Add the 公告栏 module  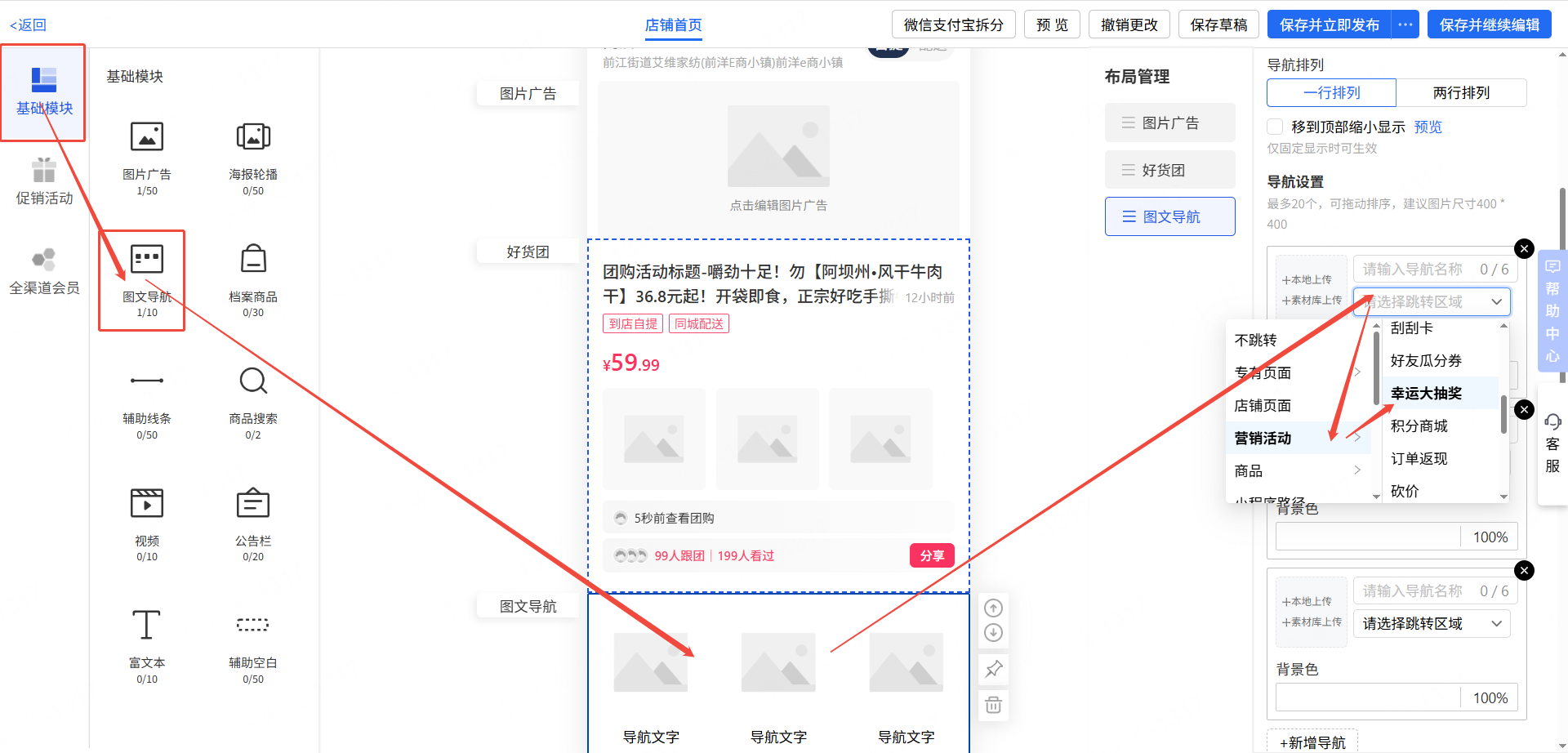coord(253,524)
